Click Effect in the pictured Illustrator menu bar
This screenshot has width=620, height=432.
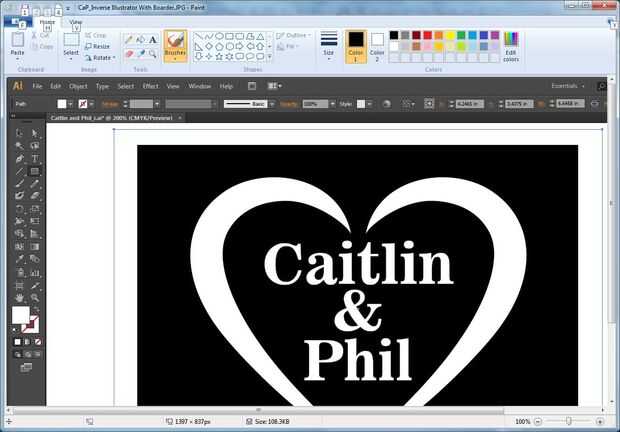click(150, 86)
